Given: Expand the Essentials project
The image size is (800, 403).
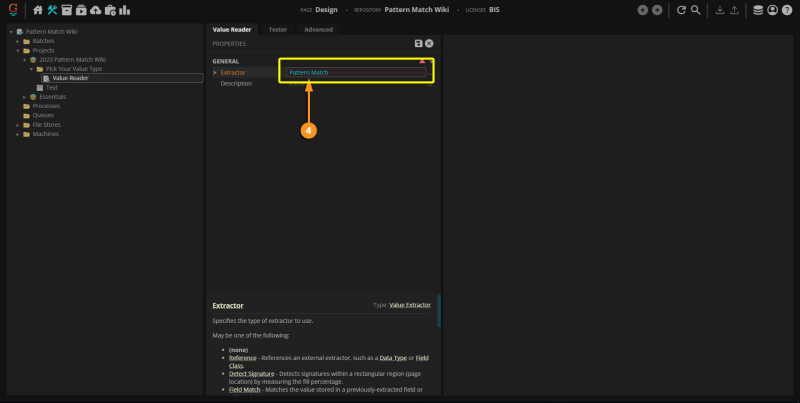Looking at the screenshot, I should (x=24, y=96).
